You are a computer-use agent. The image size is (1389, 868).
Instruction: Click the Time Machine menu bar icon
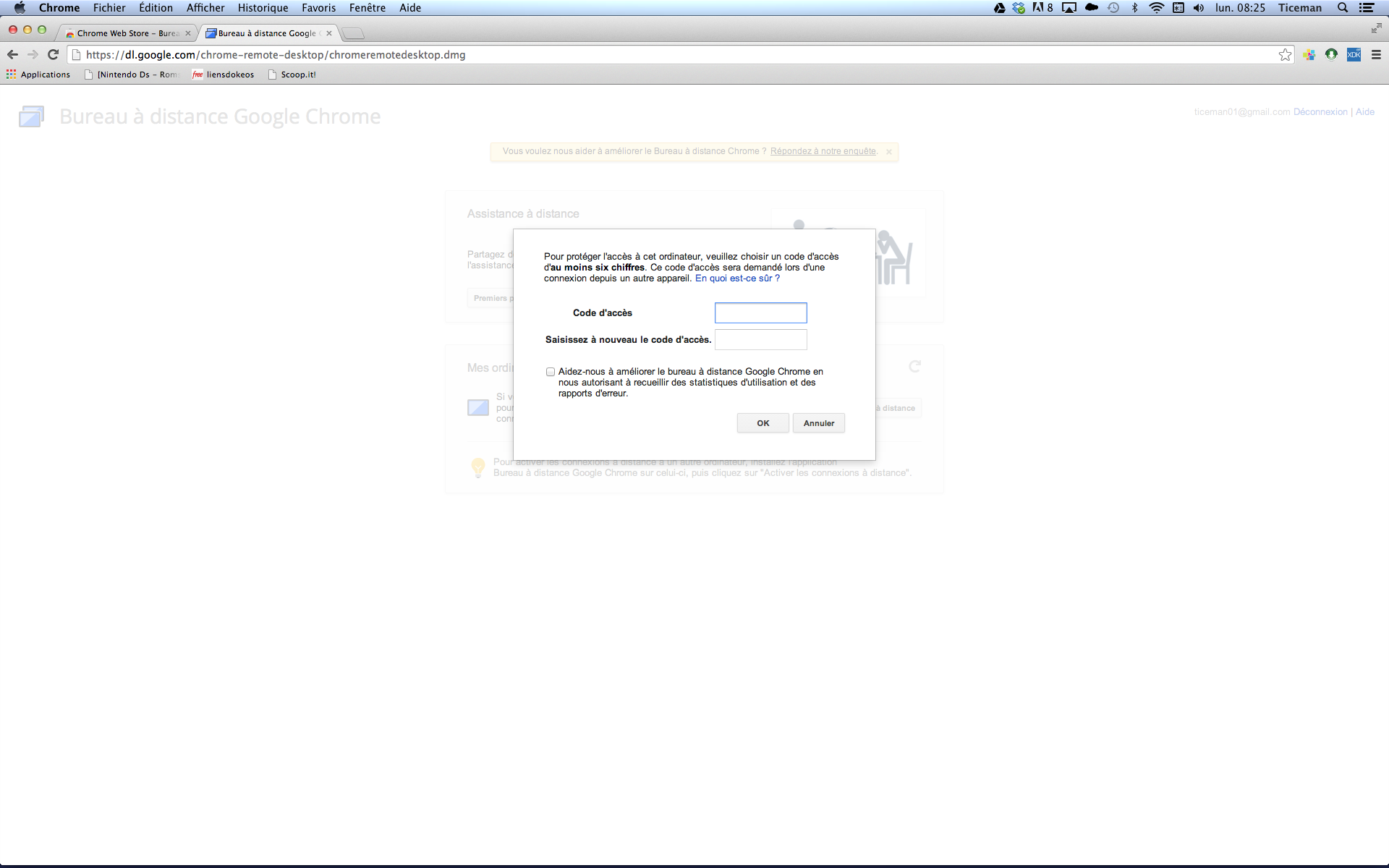click(1113, 8)
